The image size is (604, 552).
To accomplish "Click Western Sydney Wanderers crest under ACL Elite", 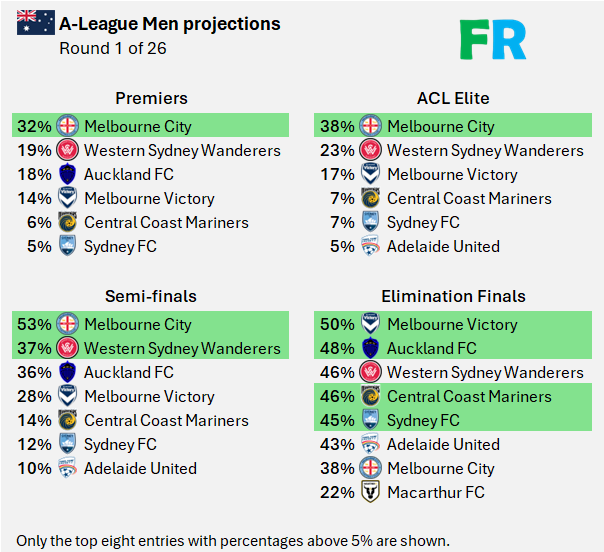I will 371,150.
